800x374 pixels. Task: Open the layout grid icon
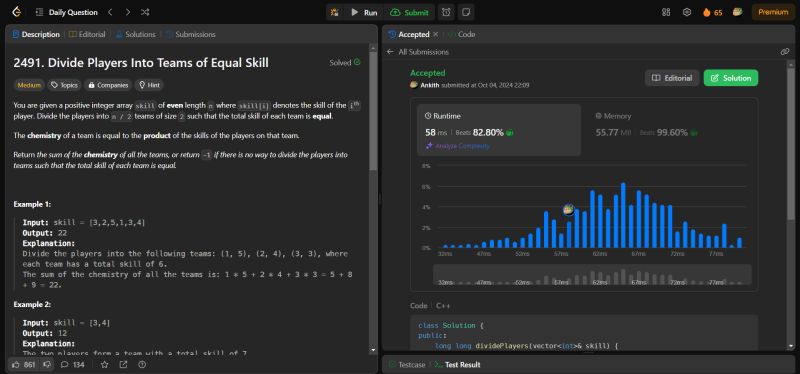666,12
